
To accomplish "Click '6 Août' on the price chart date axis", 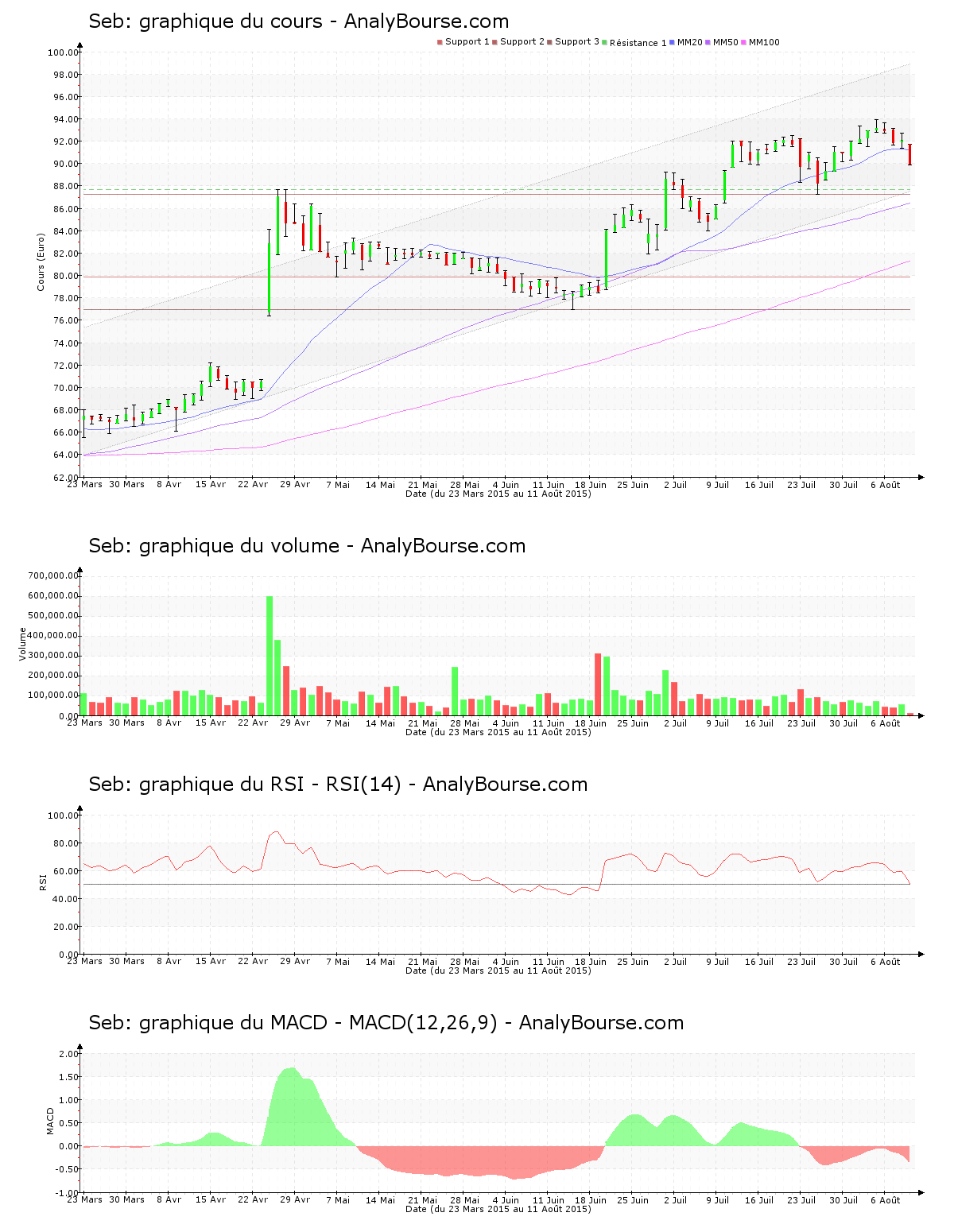I will [886, 484].
